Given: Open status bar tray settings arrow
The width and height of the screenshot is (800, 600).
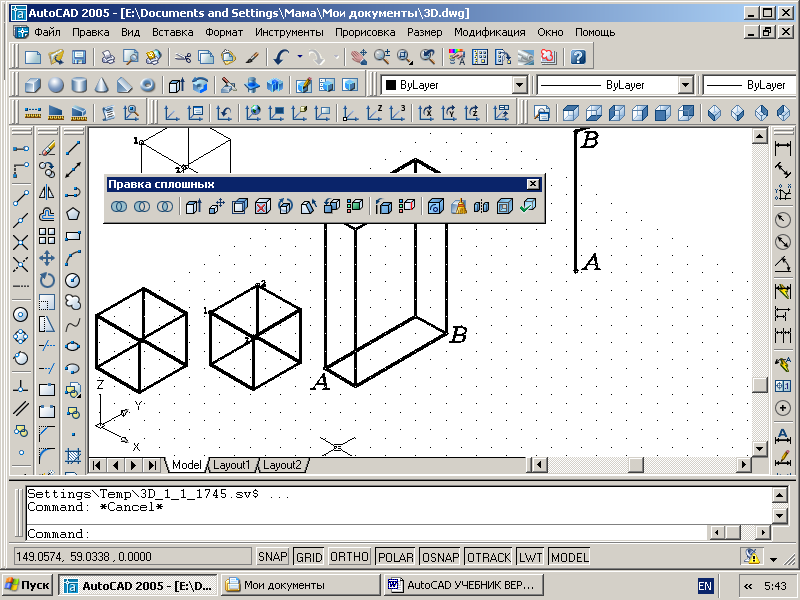Looking at the screenshot, I should click(x=773, y=559).
